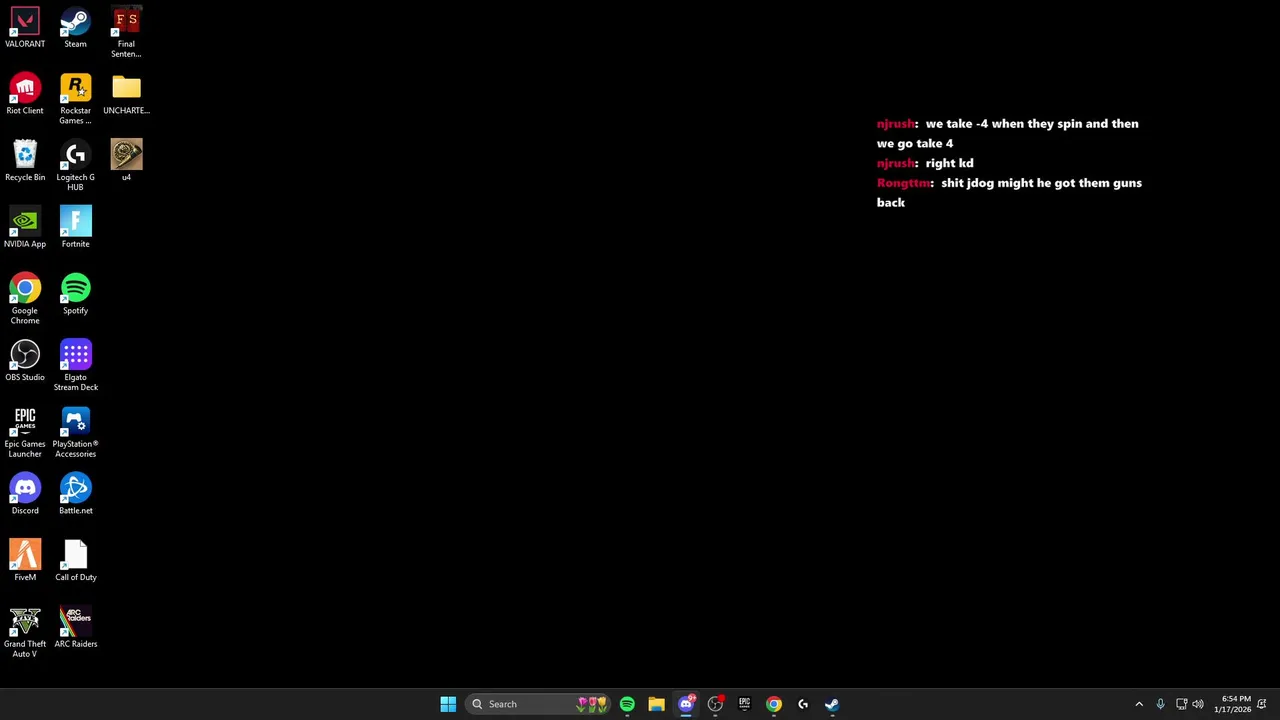Open the Windows Start menu
The image size is (1280, 720).
[x=448, y=704]
